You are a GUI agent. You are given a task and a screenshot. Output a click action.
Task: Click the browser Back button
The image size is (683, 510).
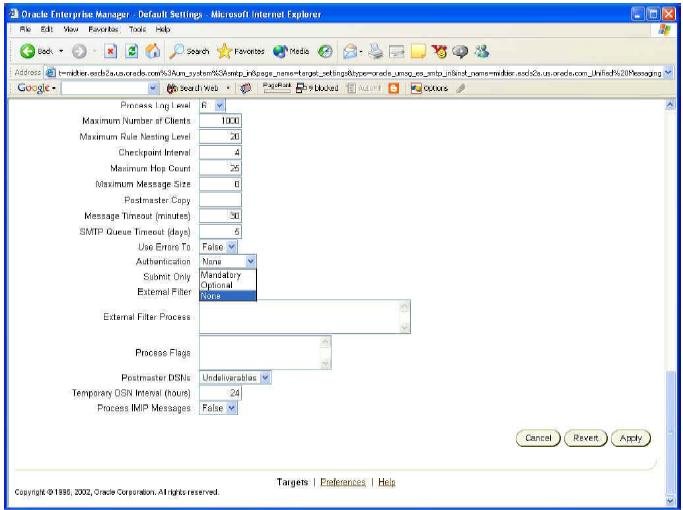pyautogui.click(x=36, y=51)
